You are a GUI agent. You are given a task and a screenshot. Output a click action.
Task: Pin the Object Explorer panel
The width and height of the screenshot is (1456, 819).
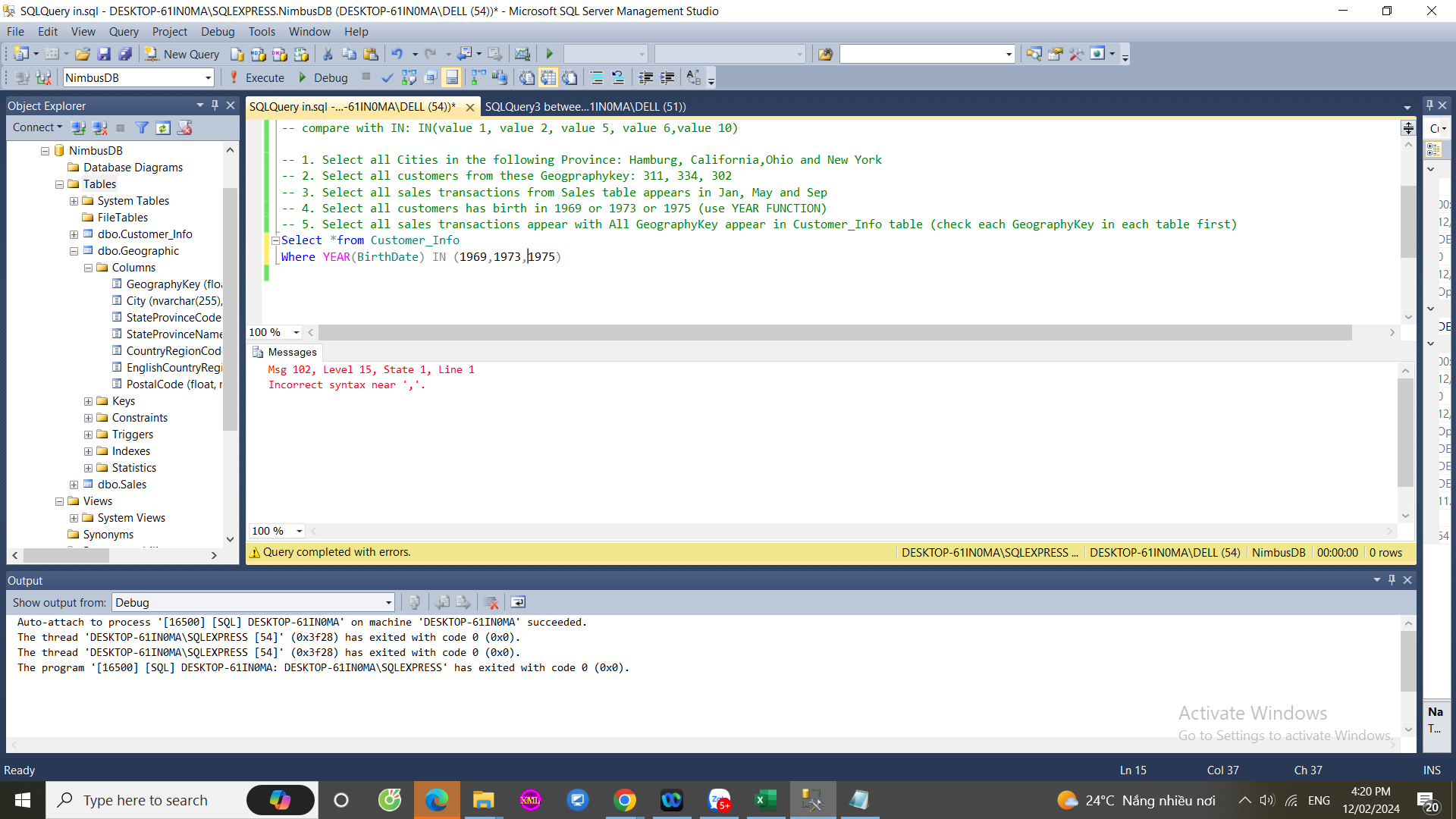[215, 105]
